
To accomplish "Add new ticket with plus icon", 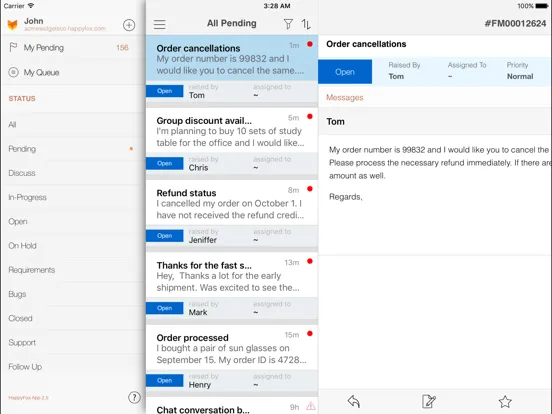I will click(x=129, y=25).
